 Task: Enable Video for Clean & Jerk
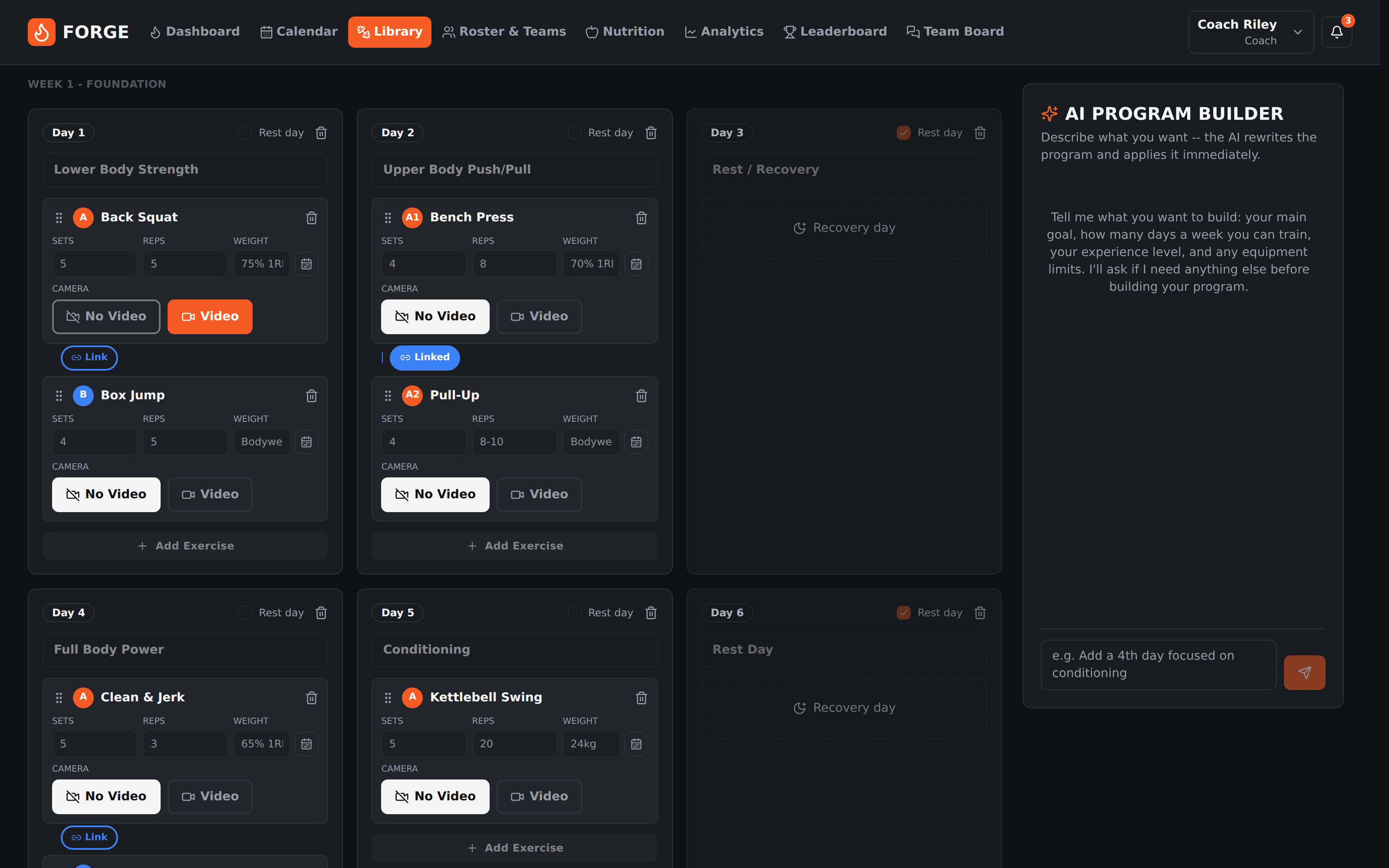click(210, 796)
